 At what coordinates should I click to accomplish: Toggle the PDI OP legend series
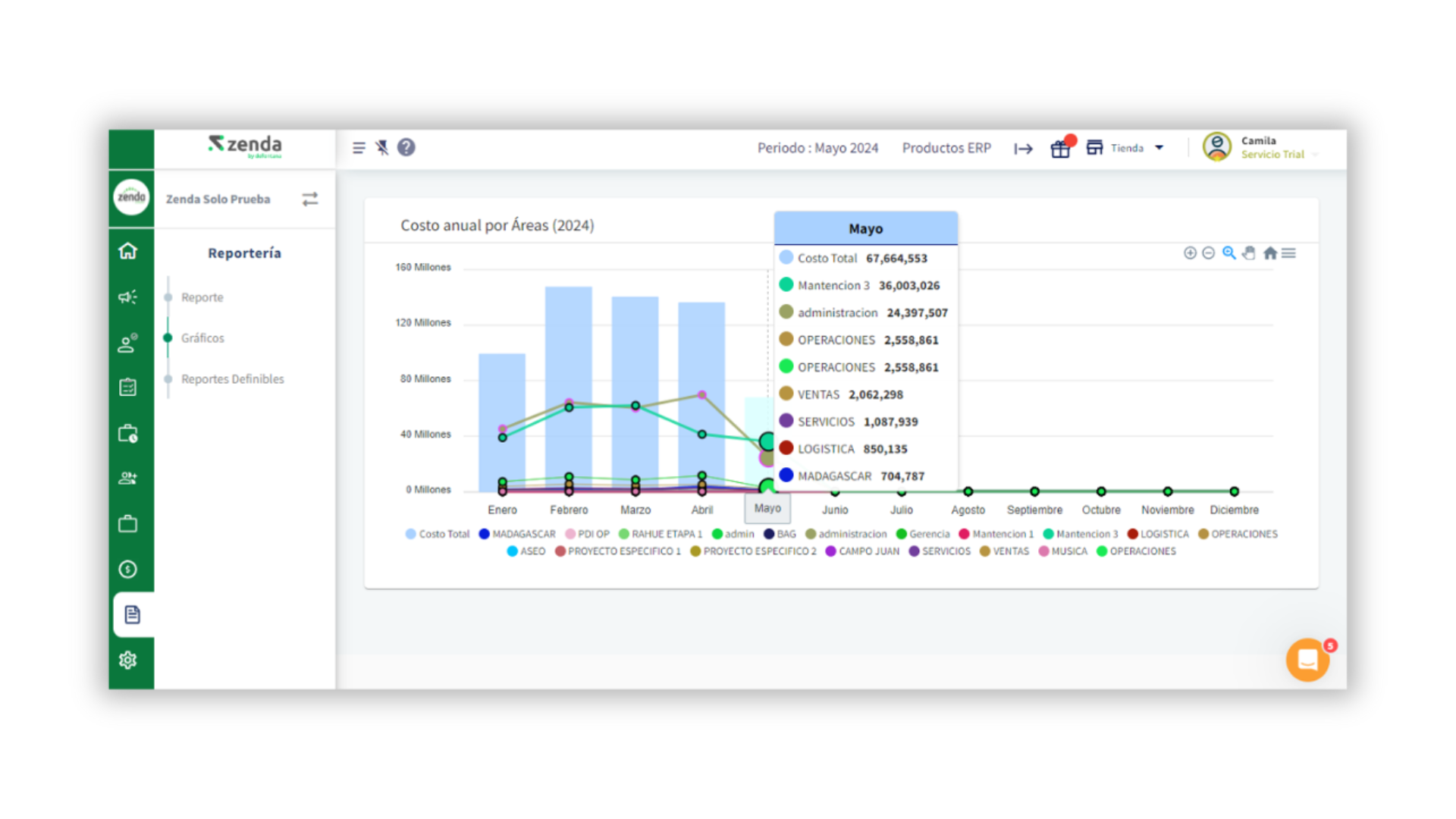click(587, 534)
